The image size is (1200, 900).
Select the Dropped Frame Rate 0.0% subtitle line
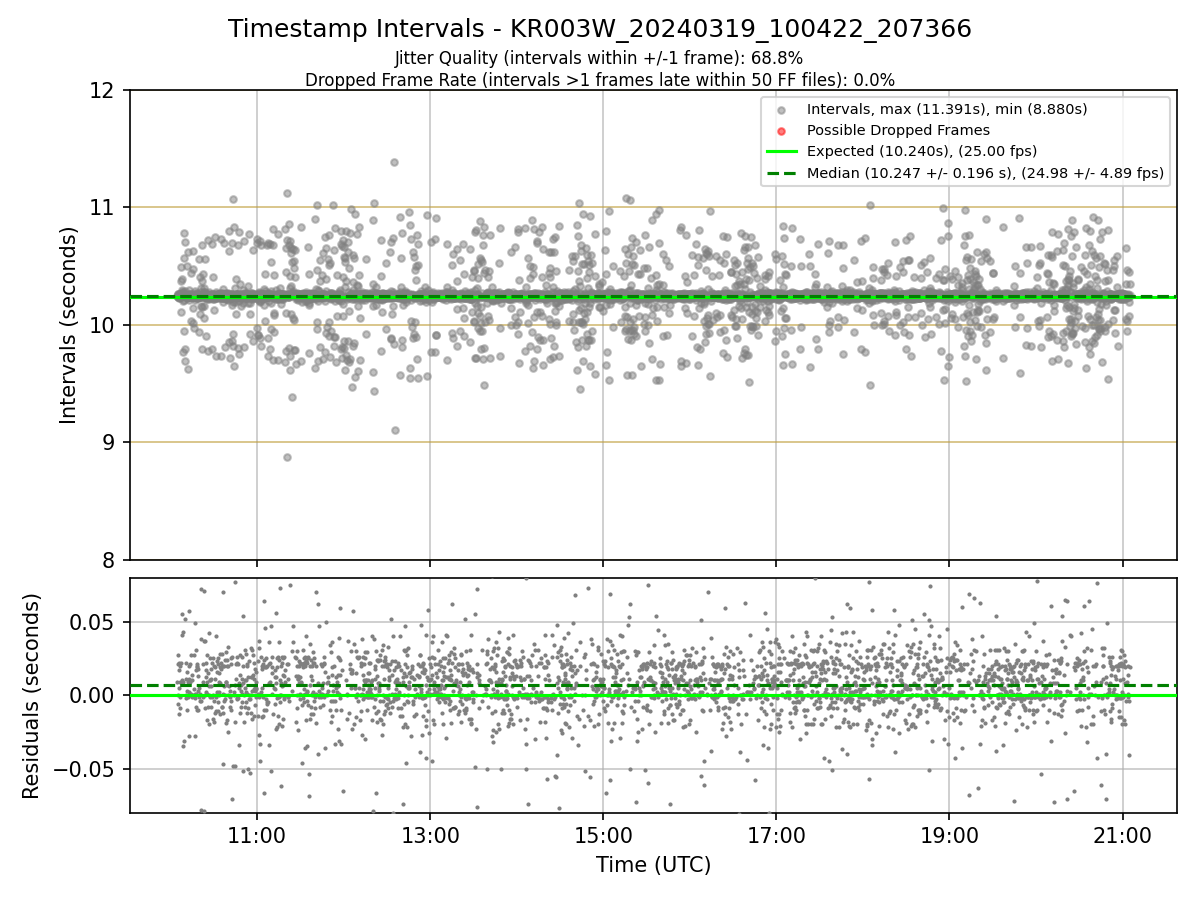click(600, 80)
